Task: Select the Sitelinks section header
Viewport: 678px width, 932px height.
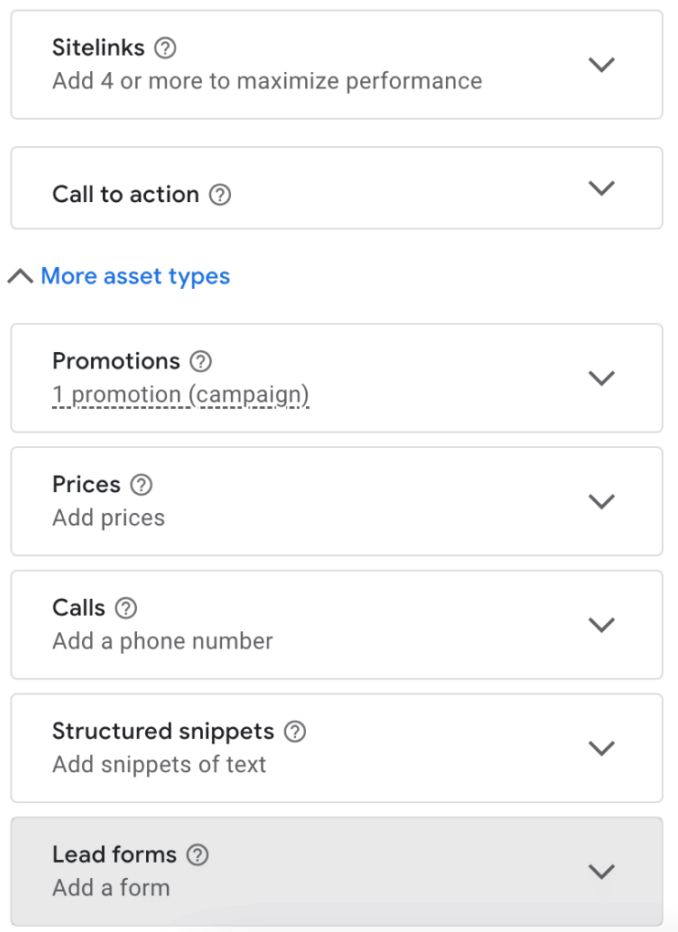Action: pyautogui.click(x=98, y=47)
